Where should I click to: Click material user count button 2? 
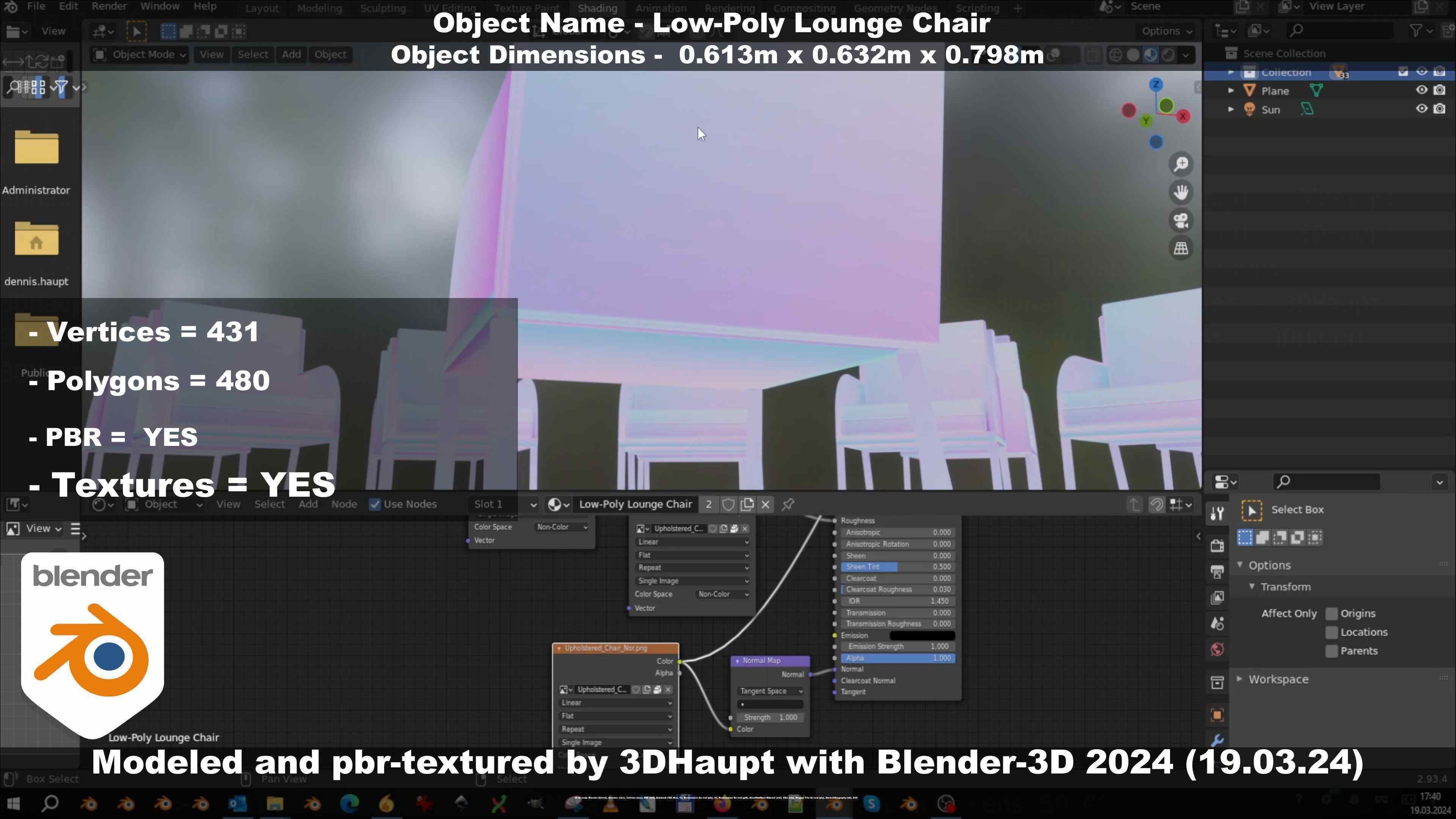click(708, 504)
